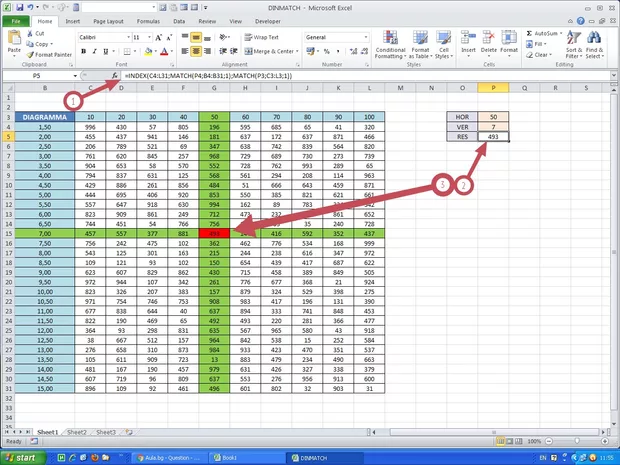Apply Comma Style format
This screenshot has height=465, width=620.
coord(338,51)
